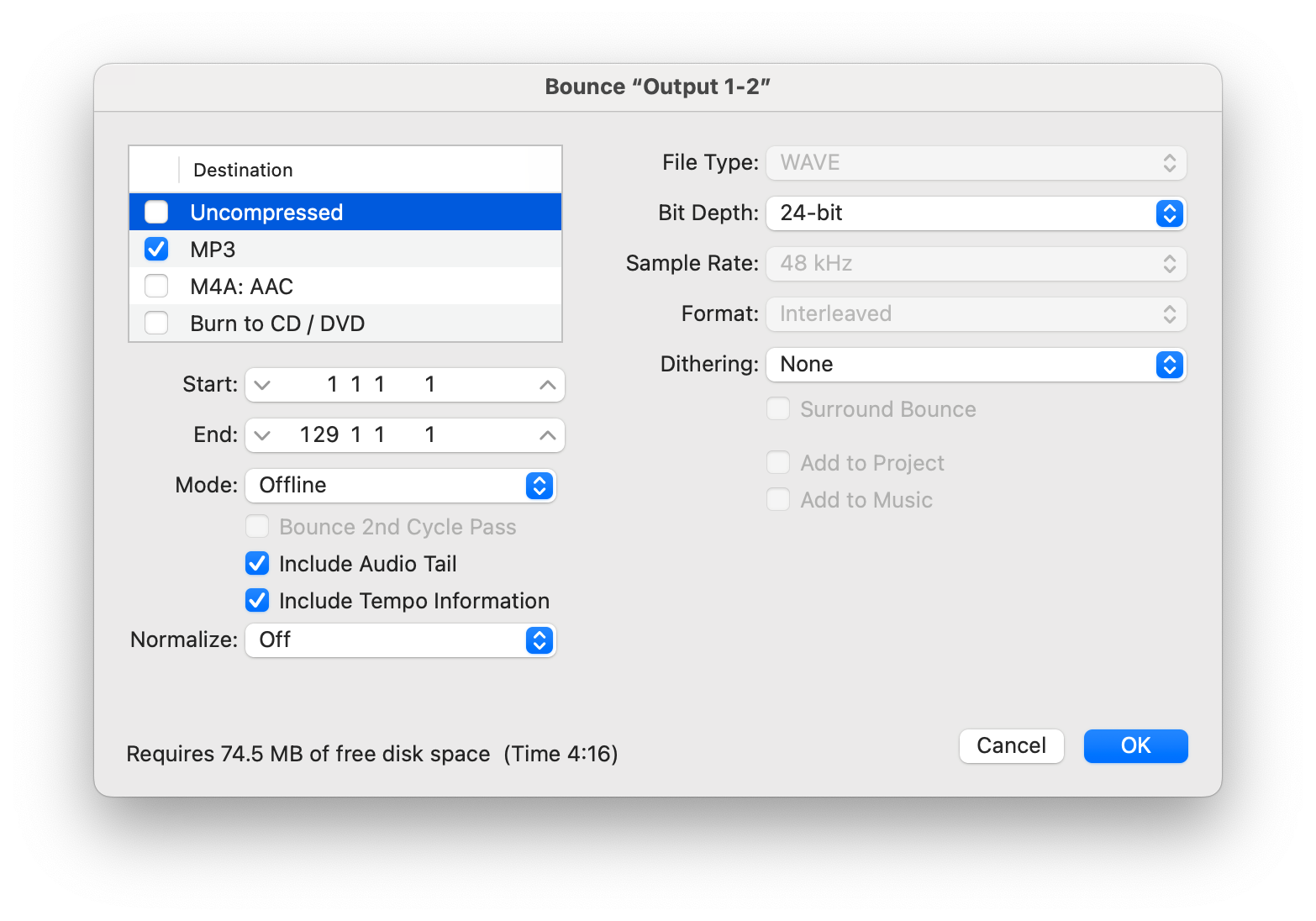
Task: Select the MP3 row in Destination list
Action: (x=345, y=249)
